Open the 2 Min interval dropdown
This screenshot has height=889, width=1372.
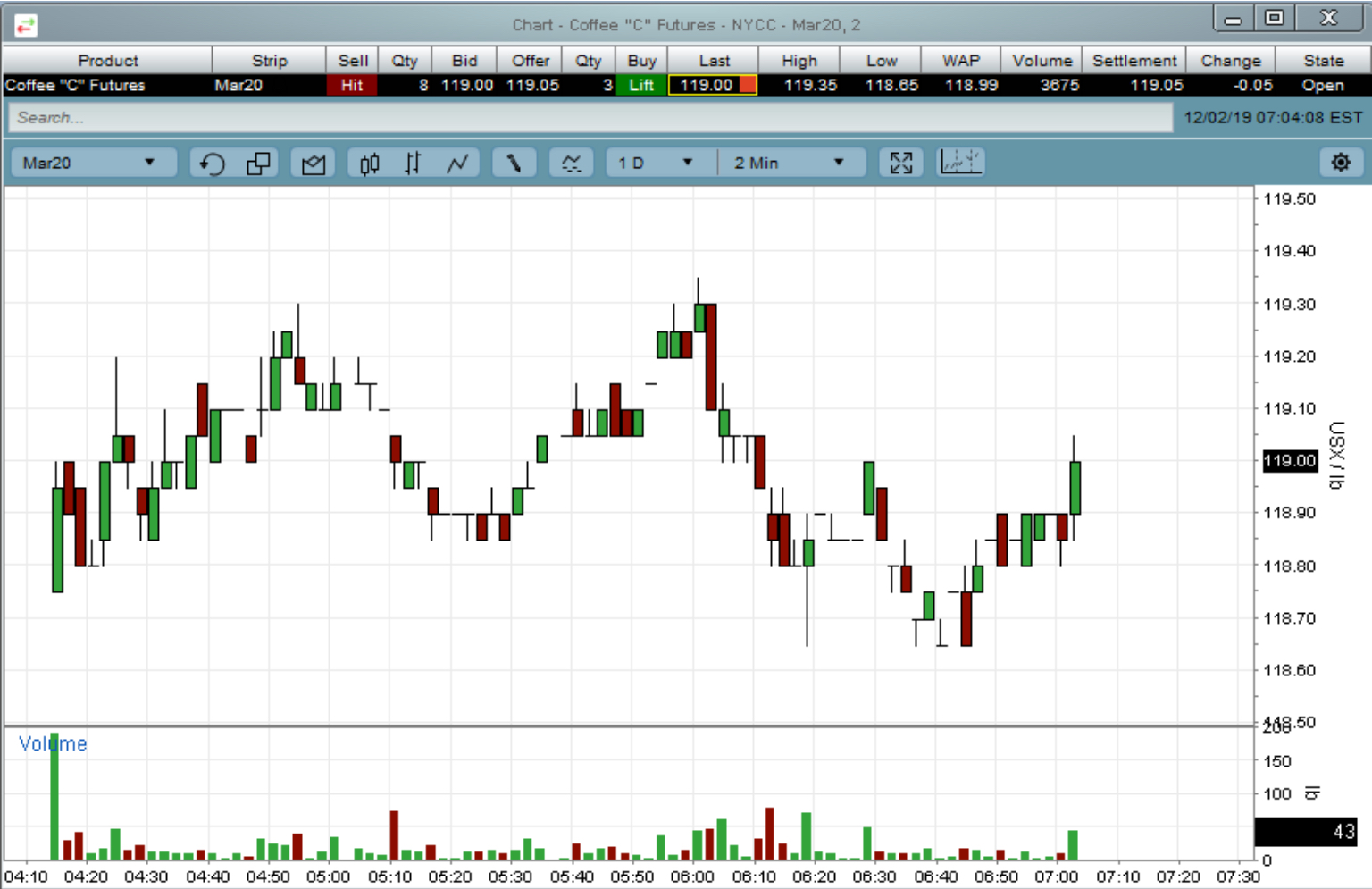click(x=793, y=163)
